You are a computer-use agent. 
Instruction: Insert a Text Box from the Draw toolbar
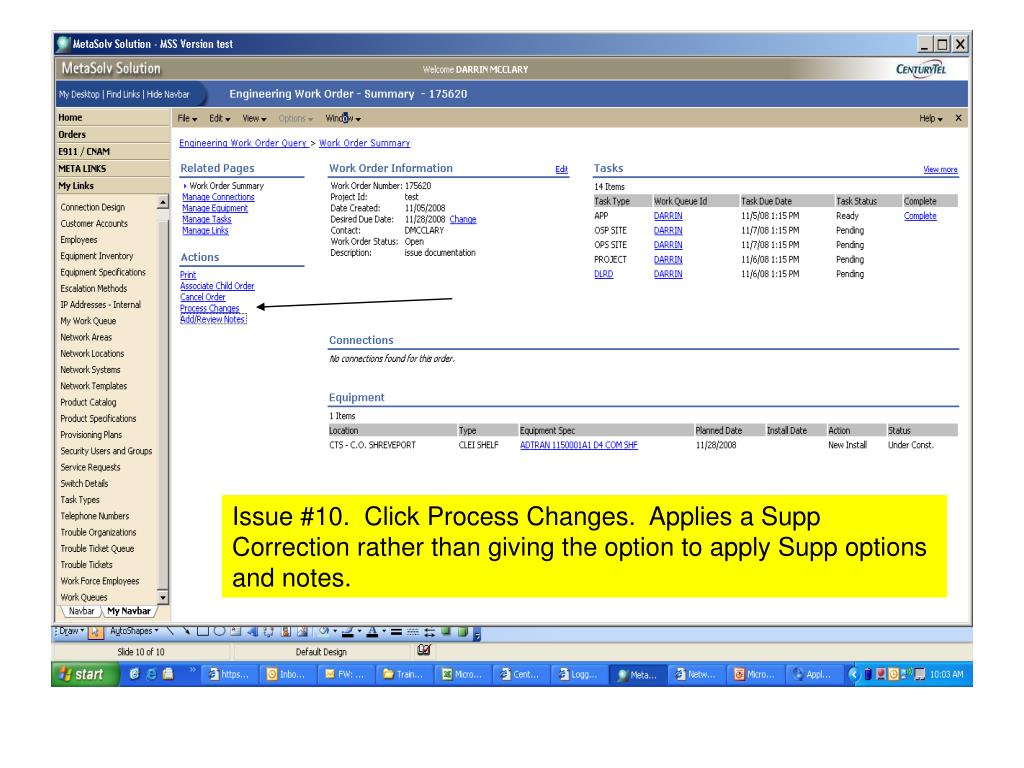pyautogui.click(x=235, y=632)
